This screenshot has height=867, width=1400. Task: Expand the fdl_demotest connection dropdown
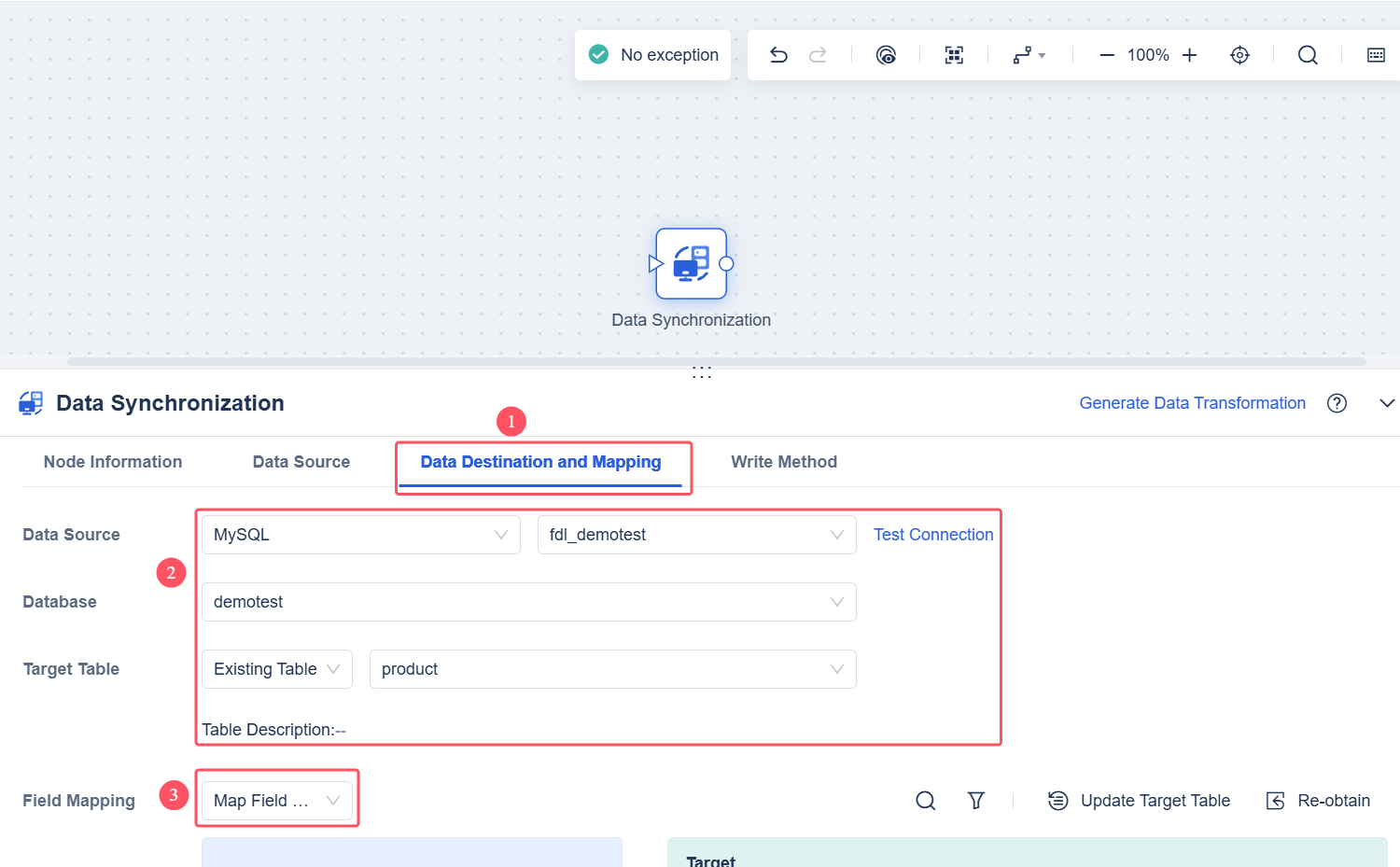(x=697, y=535)
